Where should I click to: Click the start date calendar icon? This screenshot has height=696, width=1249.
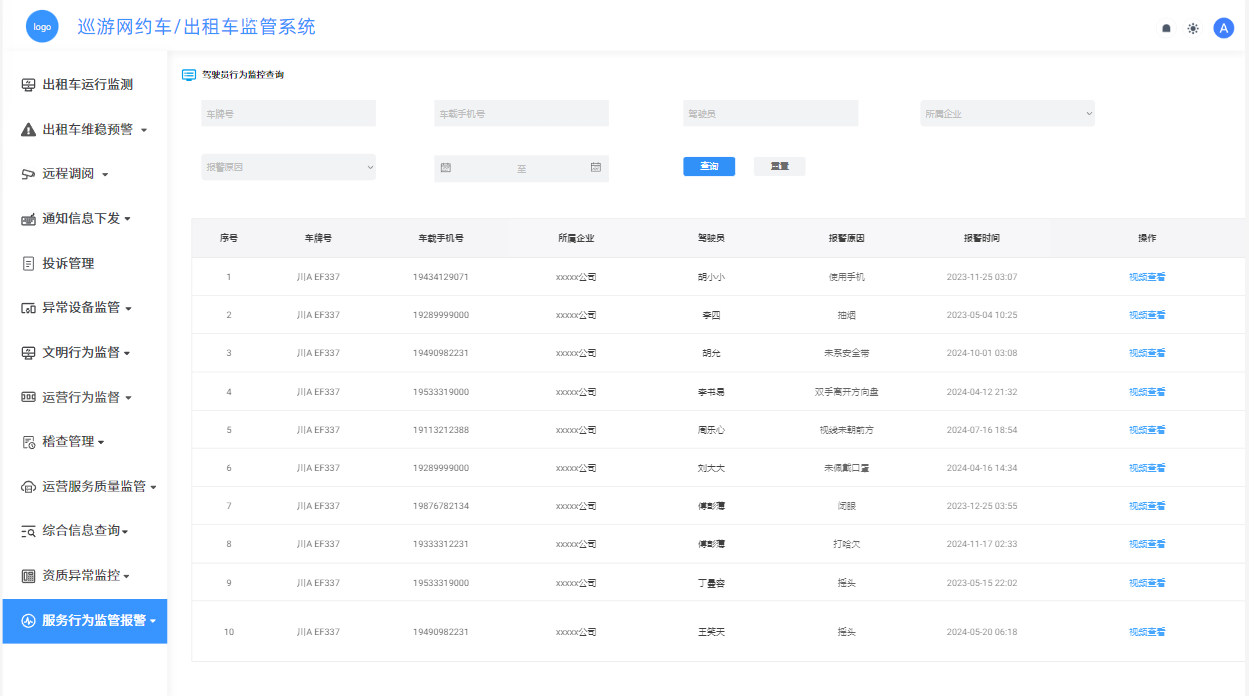[x=446, y=168]
